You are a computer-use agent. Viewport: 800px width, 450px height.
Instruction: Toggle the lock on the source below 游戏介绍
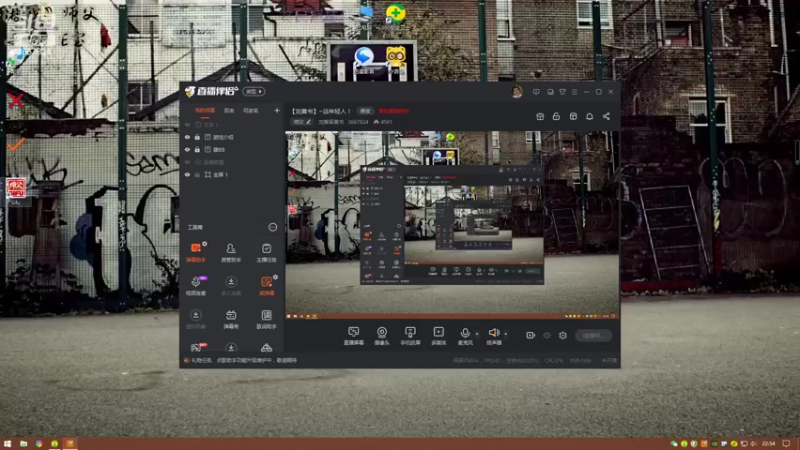tap(197, 149)
